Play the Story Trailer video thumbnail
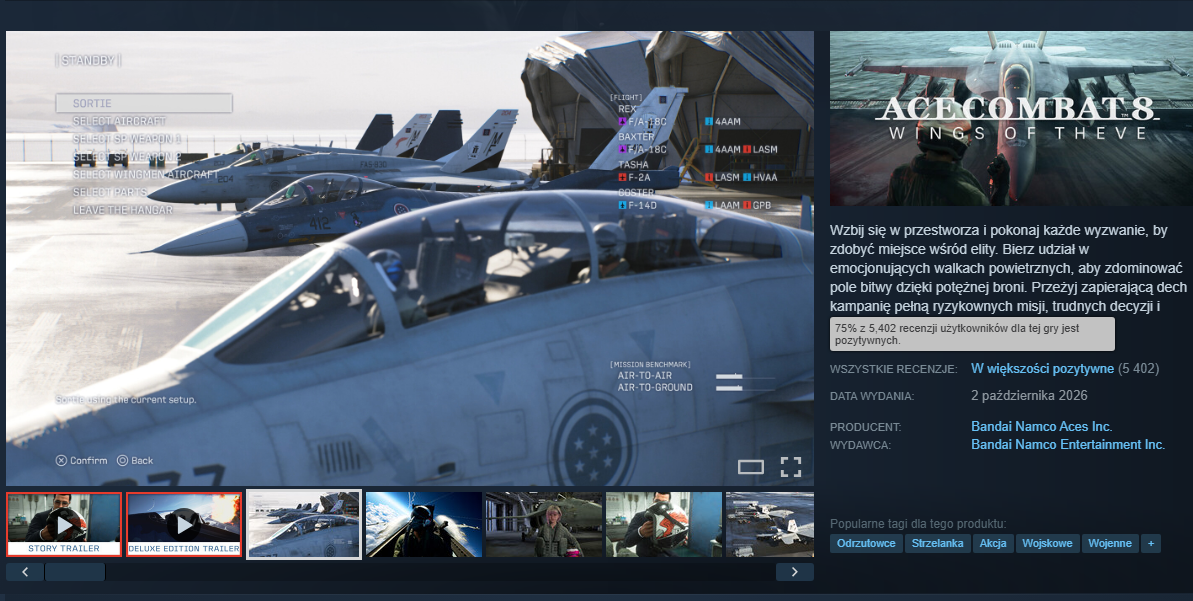Screen dimensions: 1193x601 64,525
